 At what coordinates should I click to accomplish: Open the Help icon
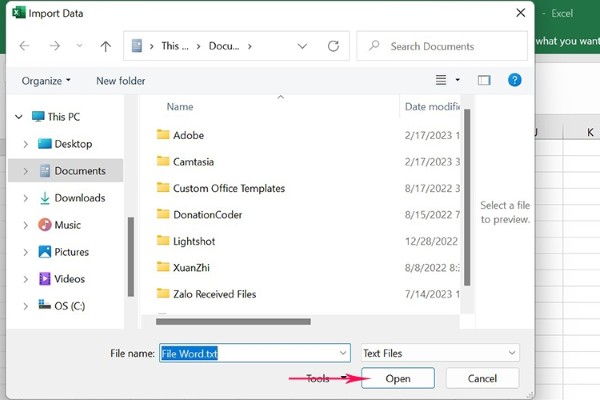coord(515,80)
